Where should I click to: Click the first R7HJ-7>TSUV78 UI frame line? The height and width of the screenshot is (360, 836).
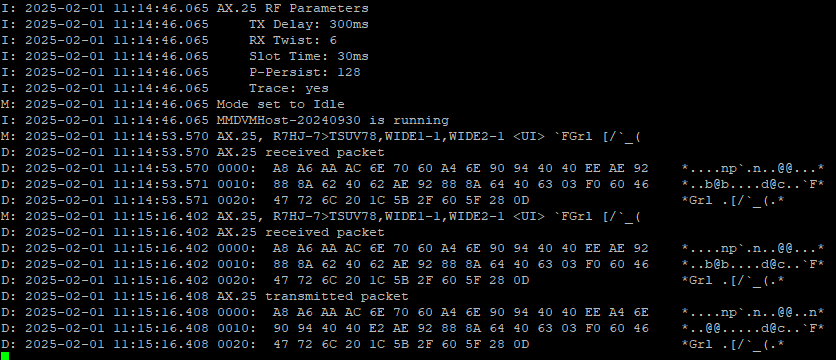click(321, 137)
